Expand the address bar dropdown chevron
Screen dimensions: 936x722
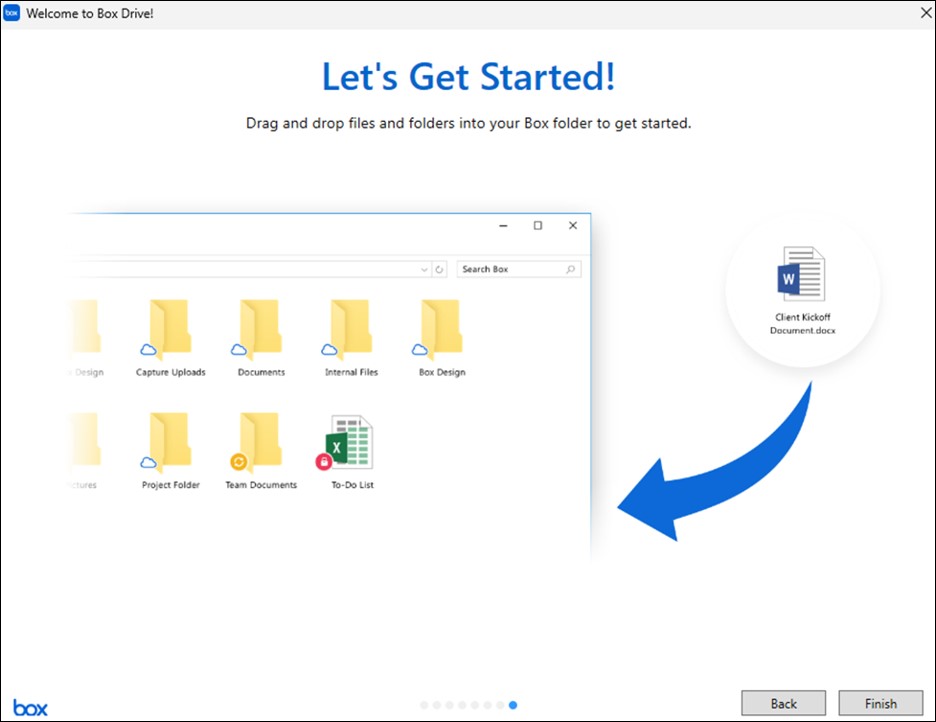click(x=424, y=269)
